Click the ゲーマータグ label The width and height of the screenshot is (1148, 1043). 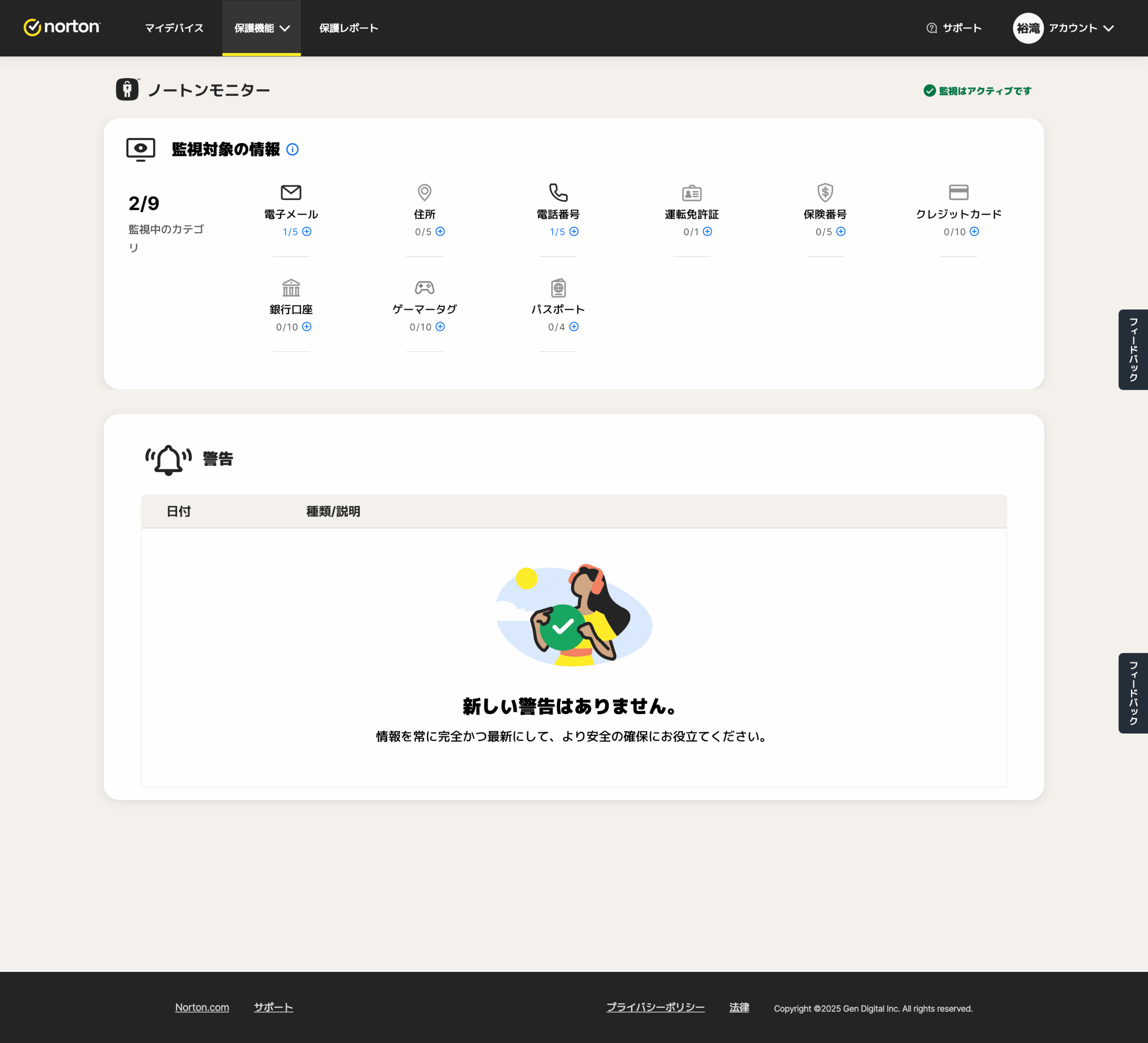tap(424, 310)
